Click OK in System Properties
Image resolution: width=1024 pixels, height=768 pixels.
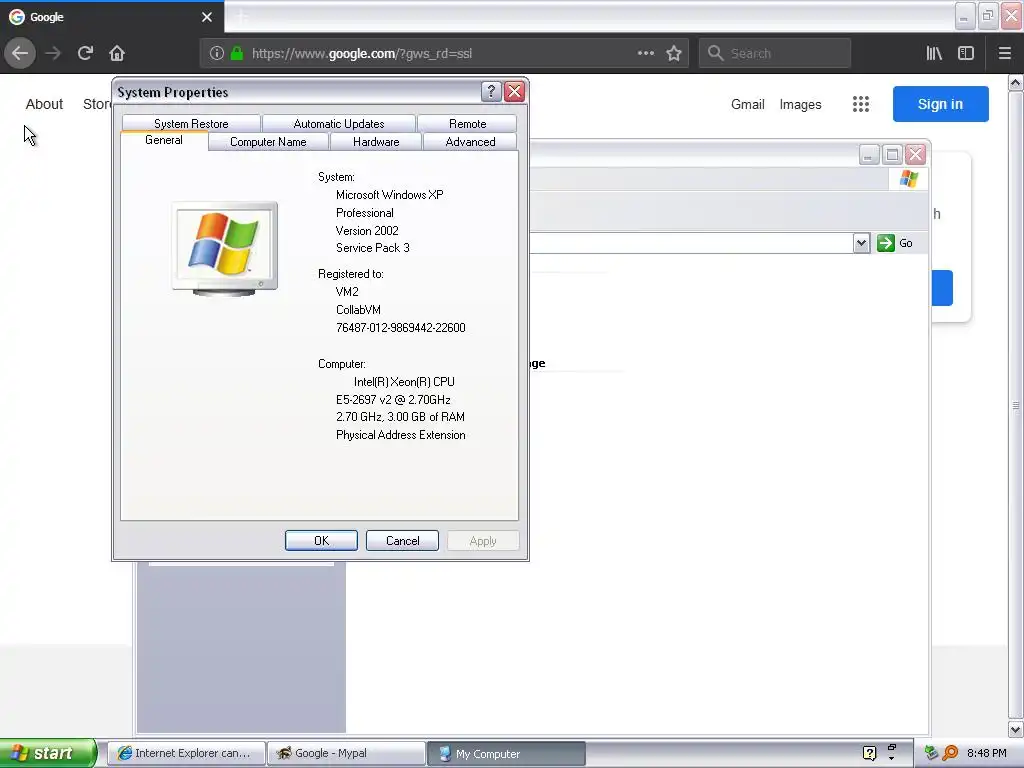[321, 541]
